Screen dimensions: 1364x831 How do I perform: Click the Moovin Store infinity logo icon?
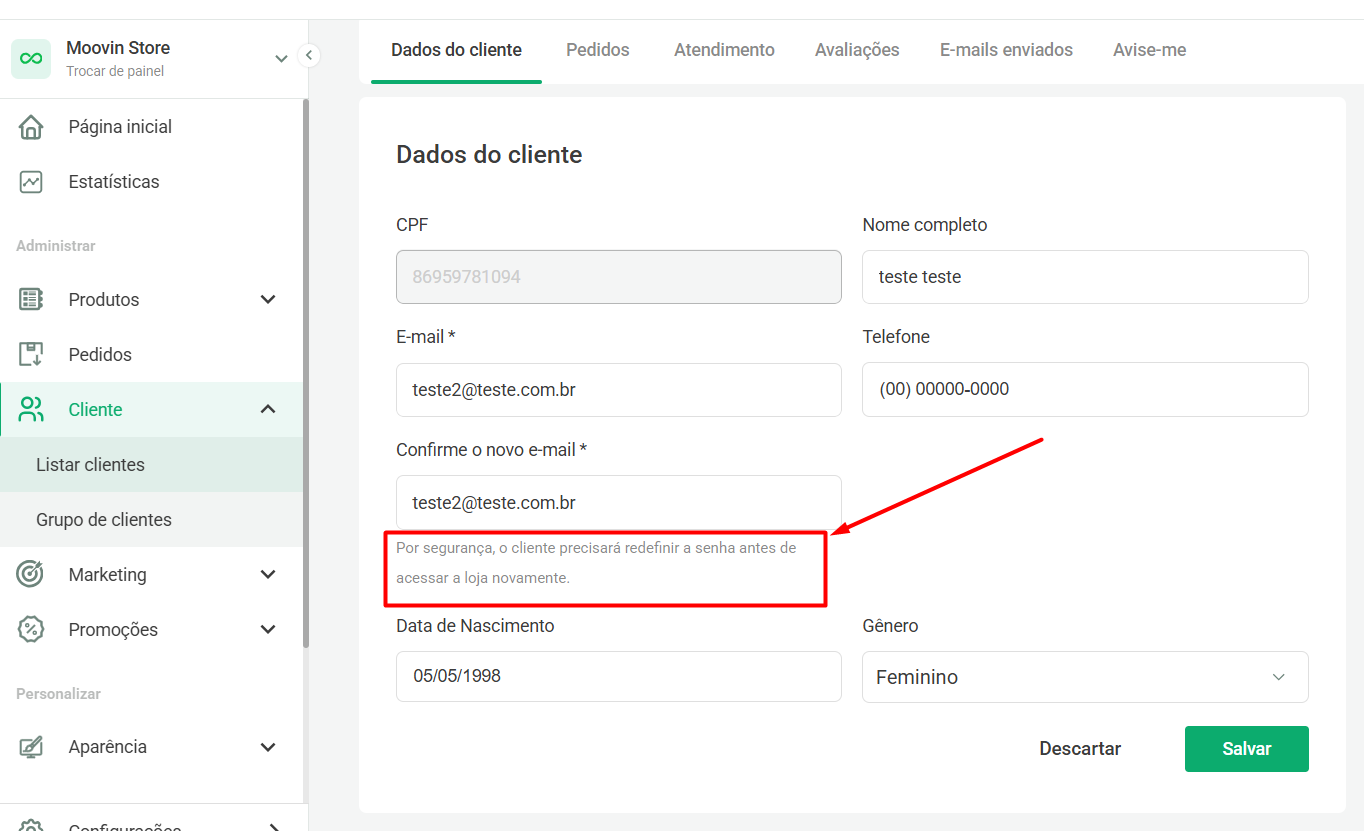pyautogui.click(x=31, y=58)
